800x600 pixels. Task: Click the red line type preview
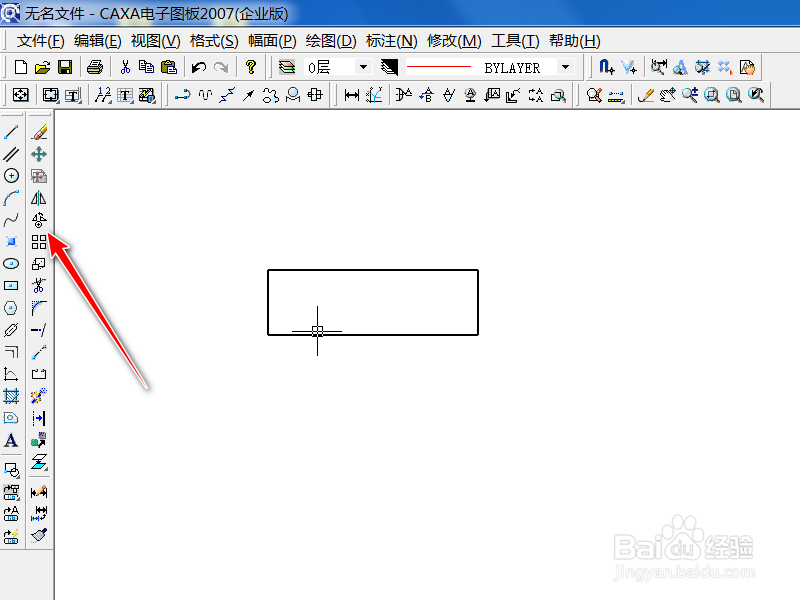point(439,67)
